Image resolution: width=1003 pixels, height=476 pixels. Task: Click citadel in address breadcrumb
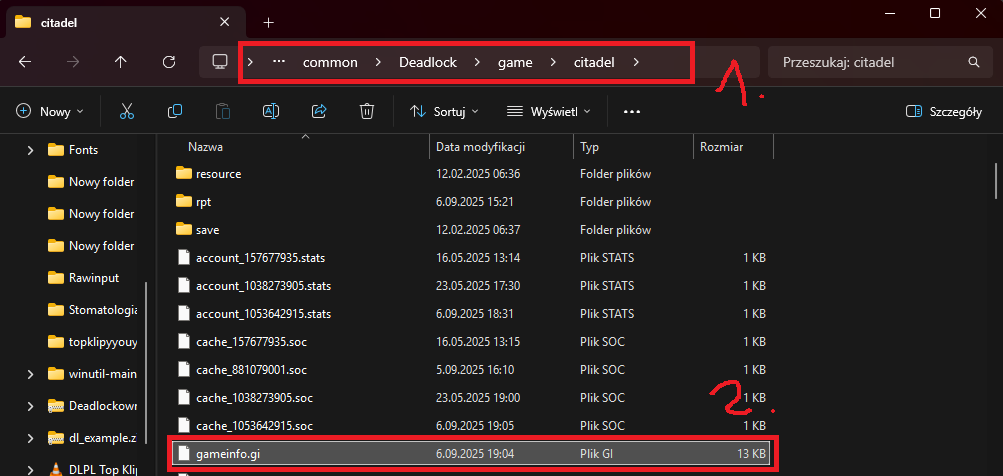click(594, 63)
